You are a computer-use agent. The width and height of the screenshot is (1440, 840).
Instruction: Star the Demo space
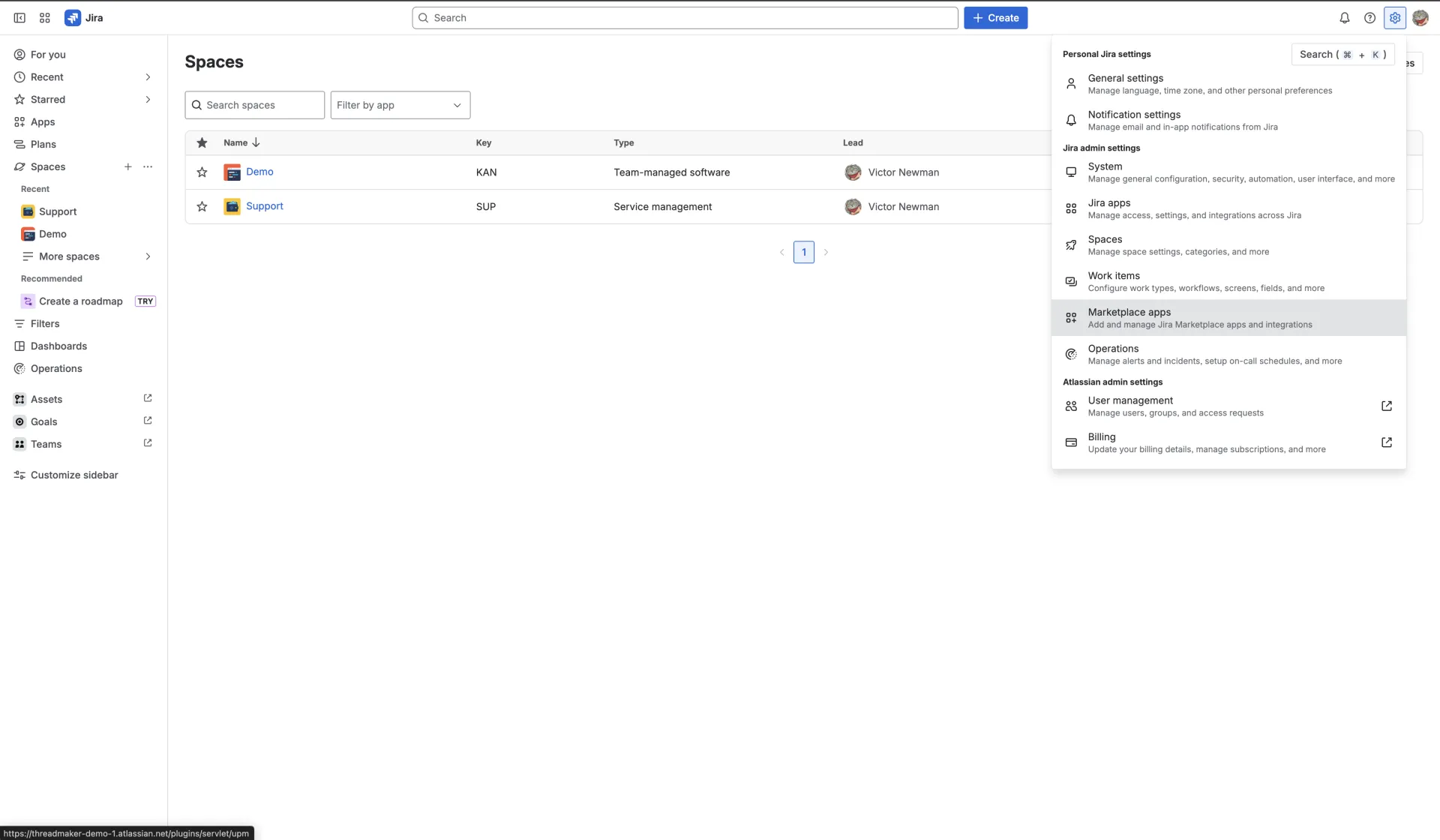coord(202,172)
